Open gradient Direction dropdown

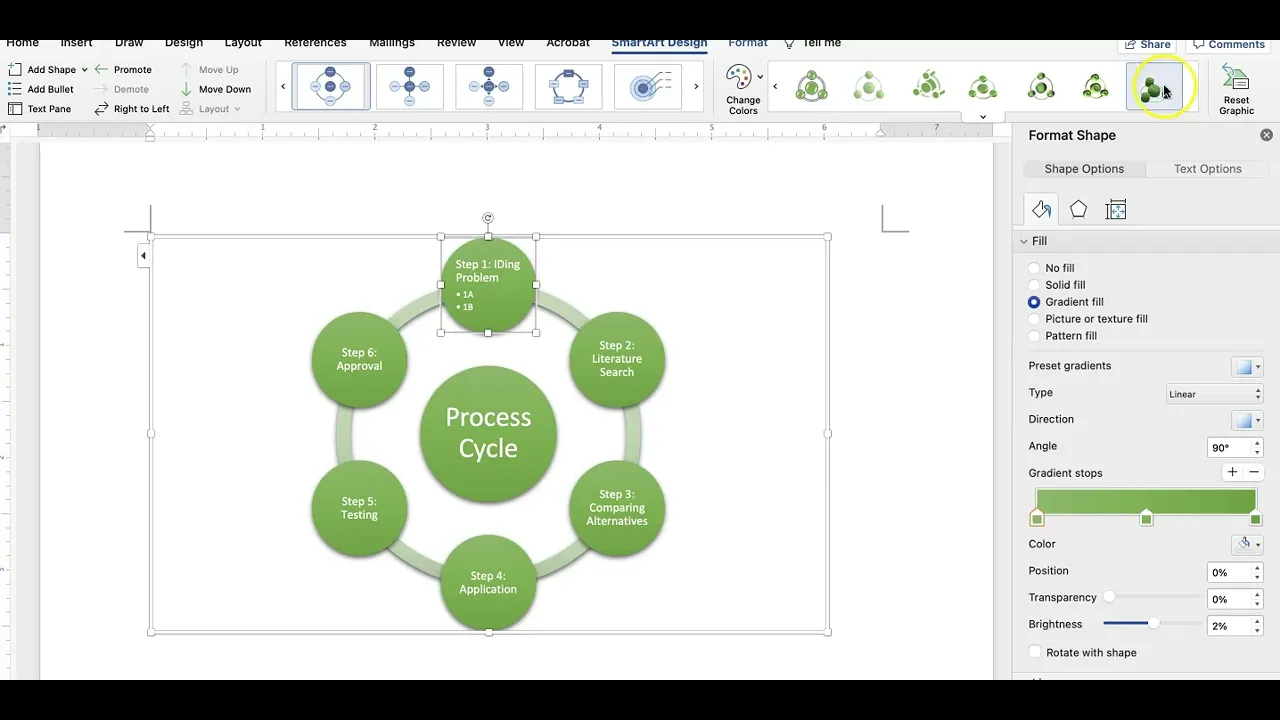(1248, 421)
